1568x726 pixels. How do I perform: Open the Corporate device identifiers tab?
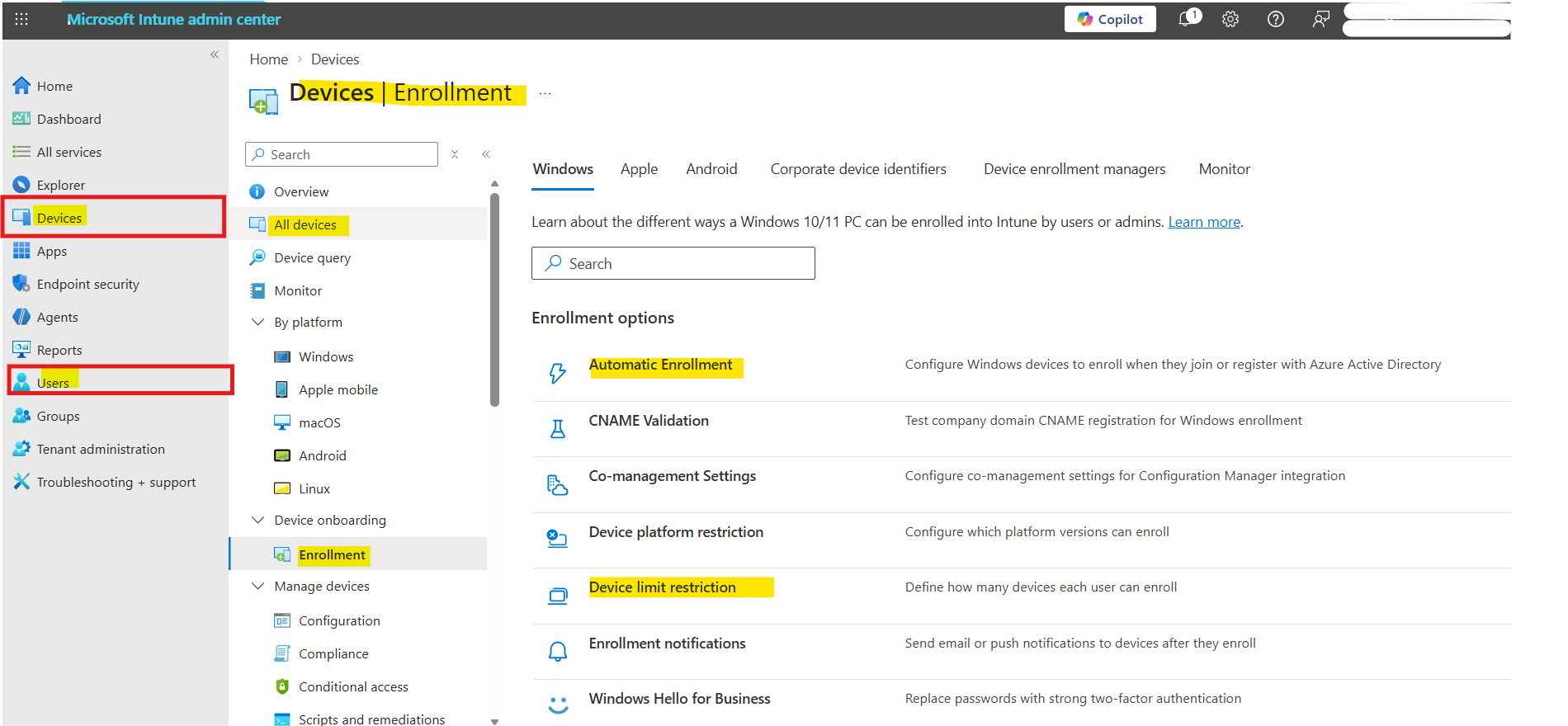click(x=858, y=169)
